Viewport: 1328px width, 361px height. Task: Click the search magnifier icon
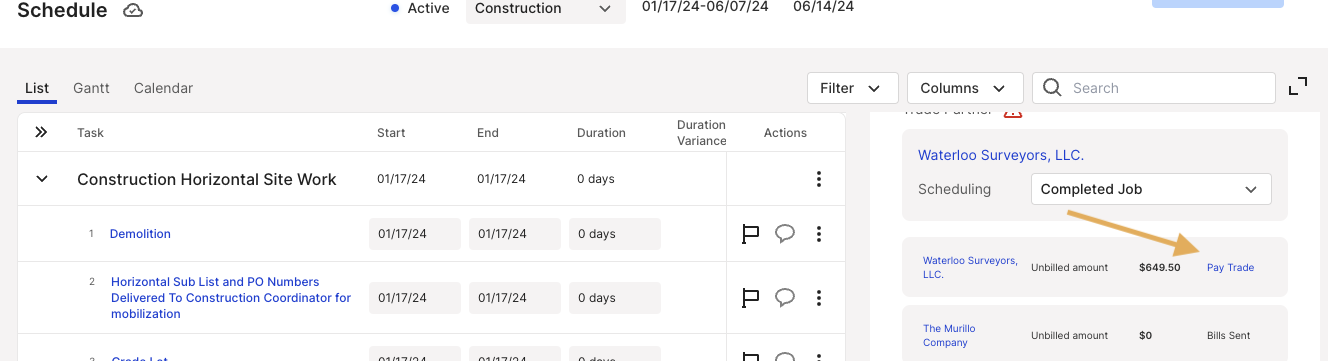(1052, 88)
